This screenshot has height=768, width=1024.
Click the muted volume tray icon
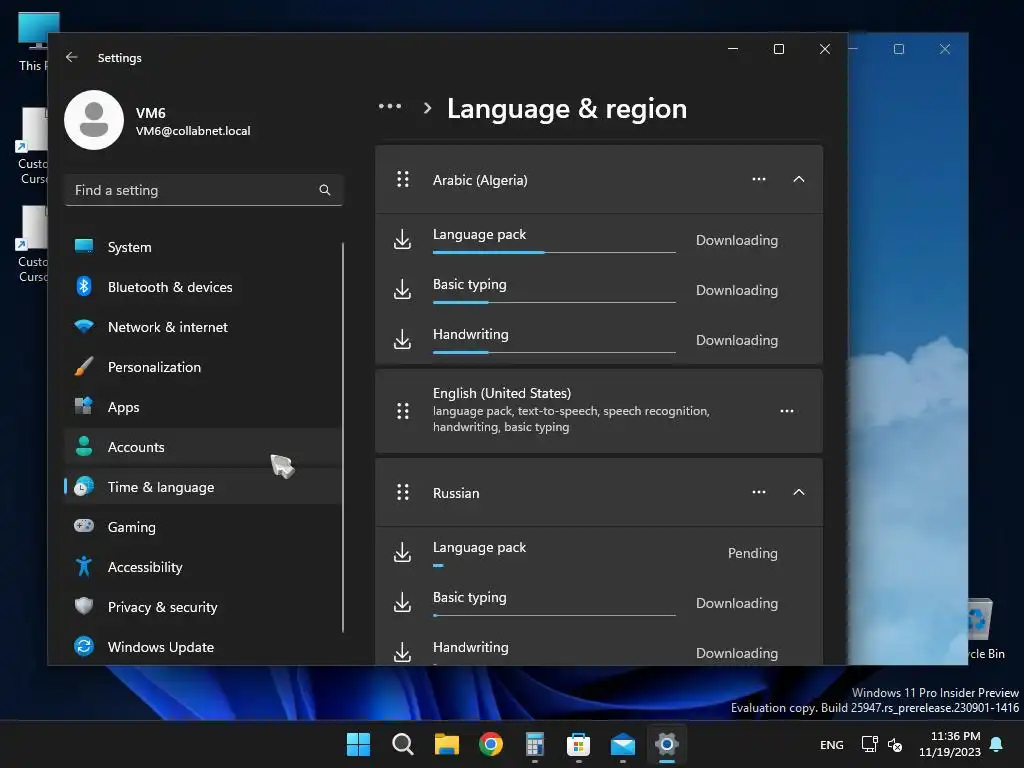point(895,744)
